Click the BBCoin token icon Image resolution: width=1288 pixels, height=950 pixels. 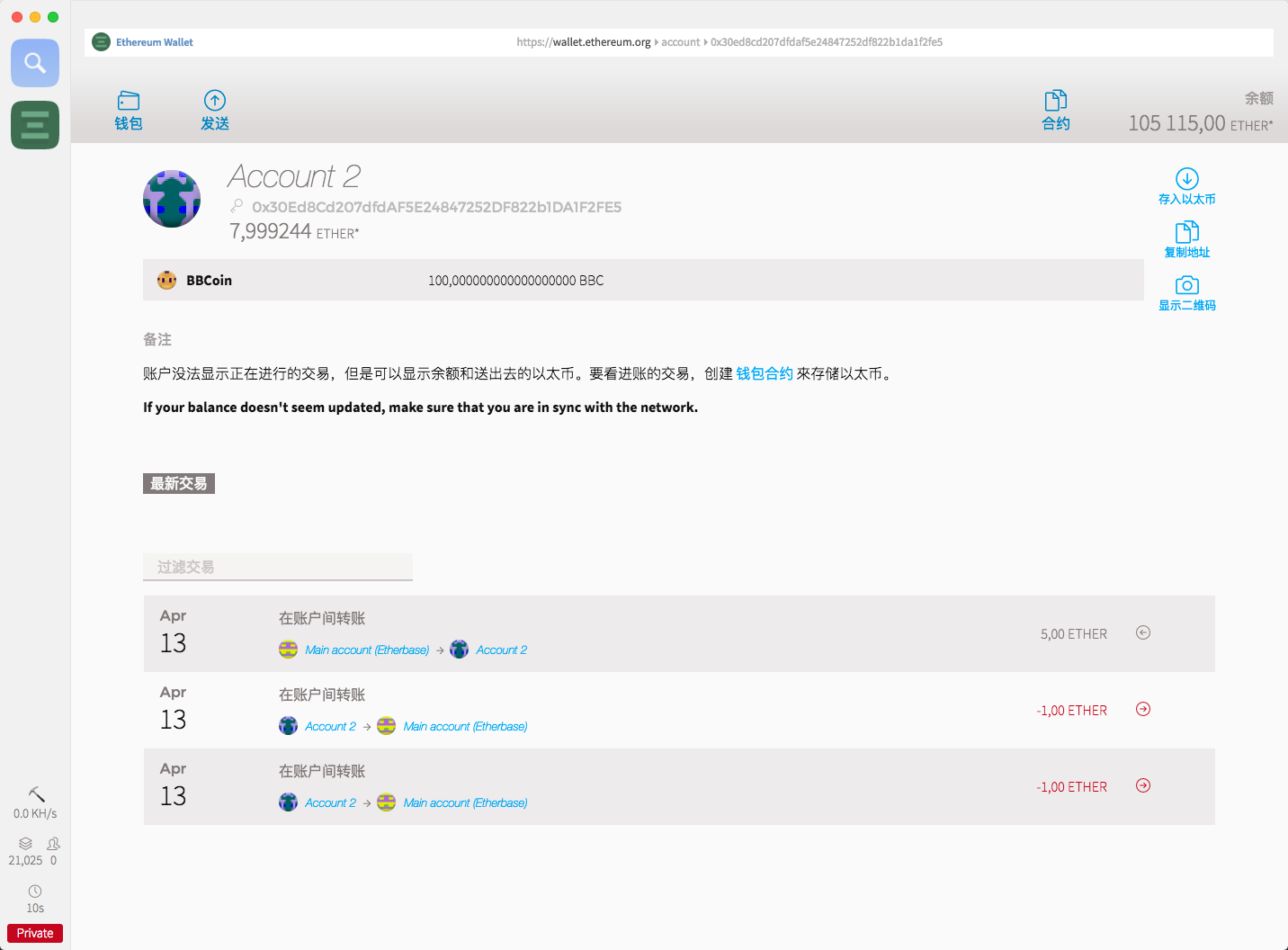point(167,280)
